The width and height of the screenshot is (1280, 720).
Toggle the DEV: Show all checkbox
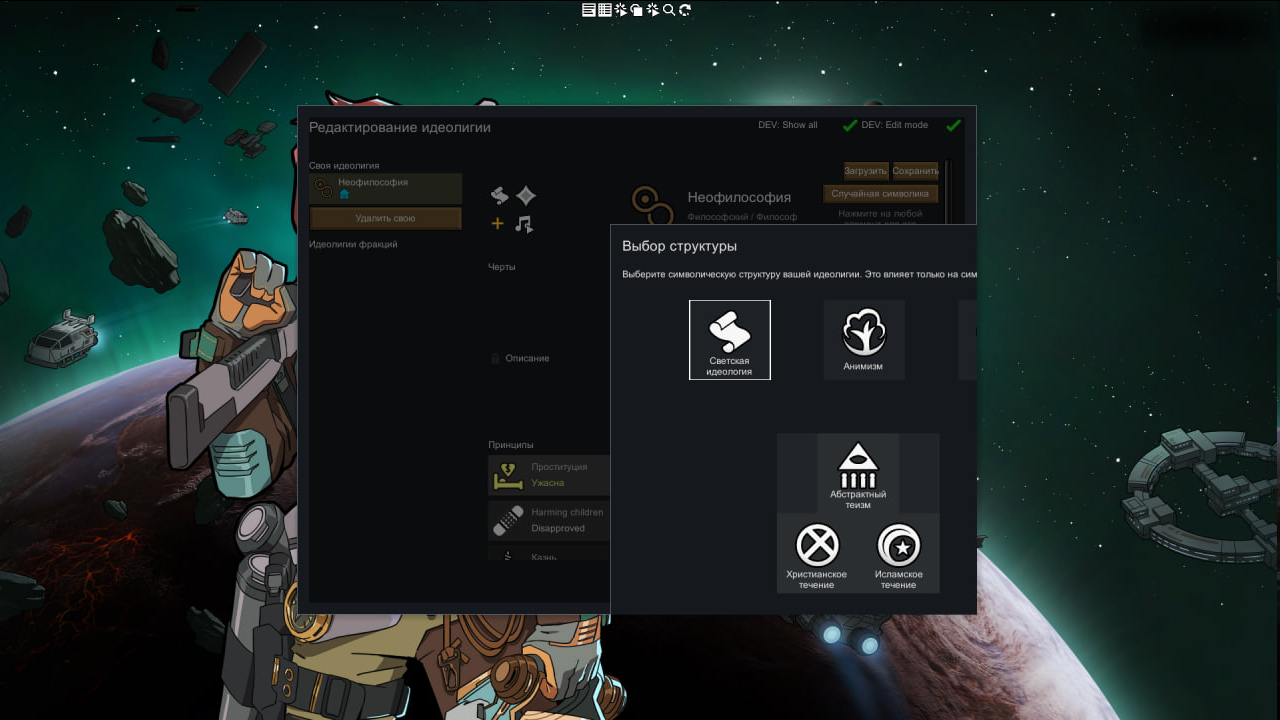click(850, 125)
